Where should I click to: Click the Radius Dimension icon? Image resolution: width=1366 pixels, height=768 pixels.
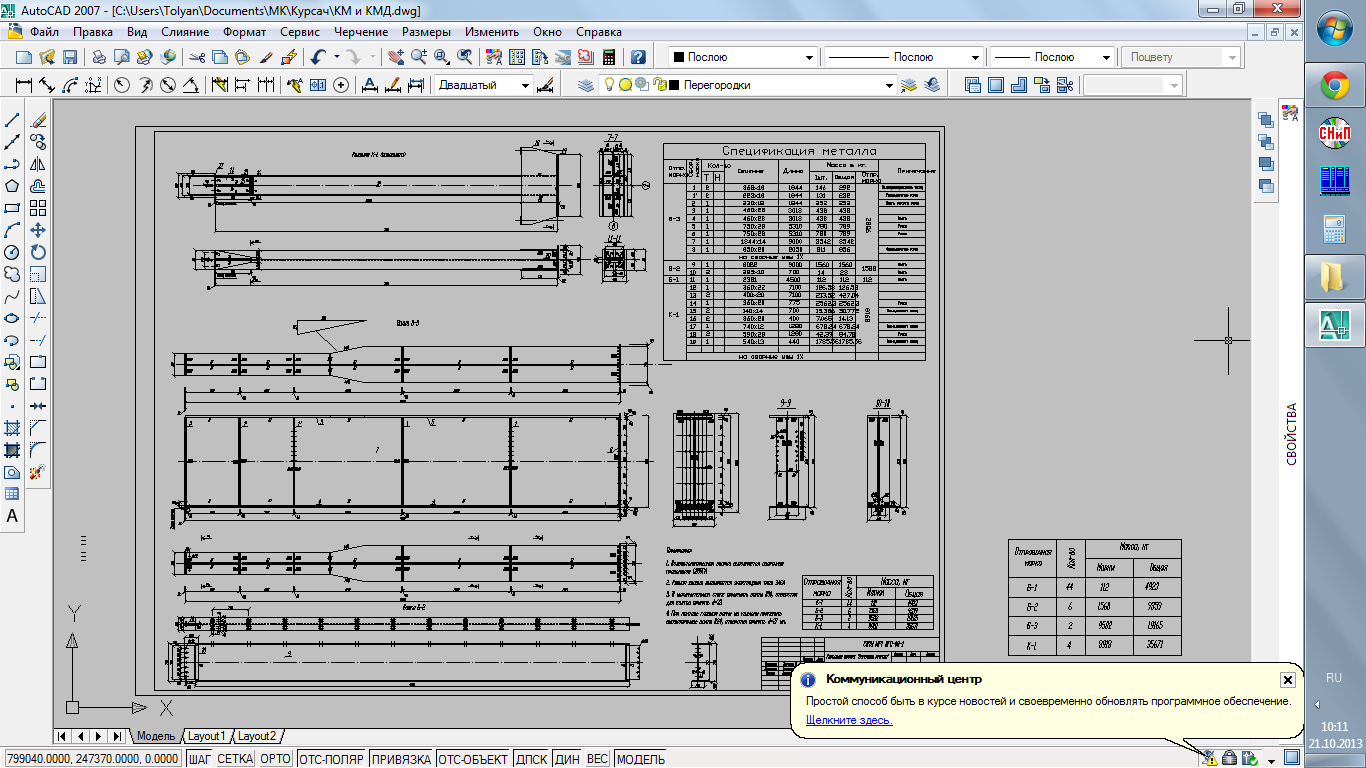(x=122, y=85)
